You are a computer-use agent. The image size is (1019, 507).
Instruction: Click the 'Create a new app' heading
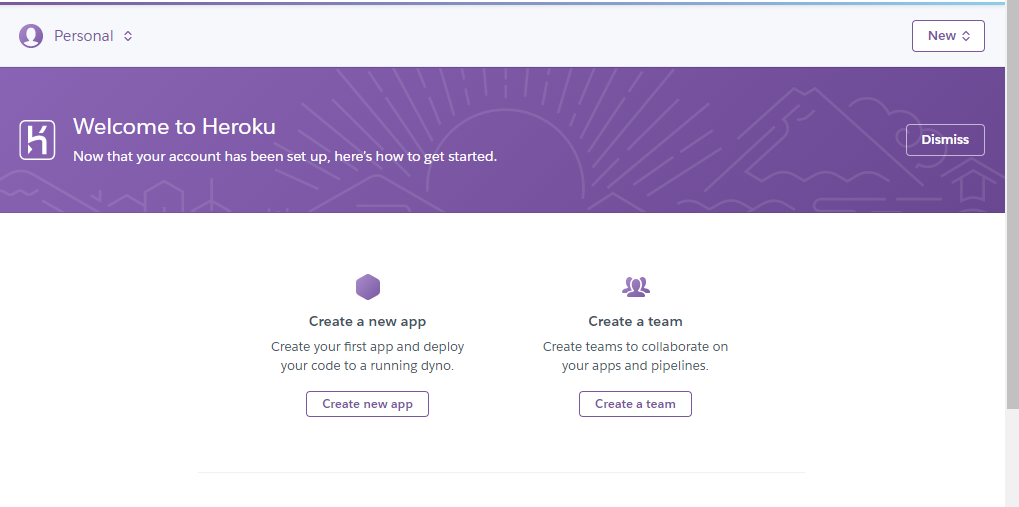pyautogui.click(x=367, y=321)
